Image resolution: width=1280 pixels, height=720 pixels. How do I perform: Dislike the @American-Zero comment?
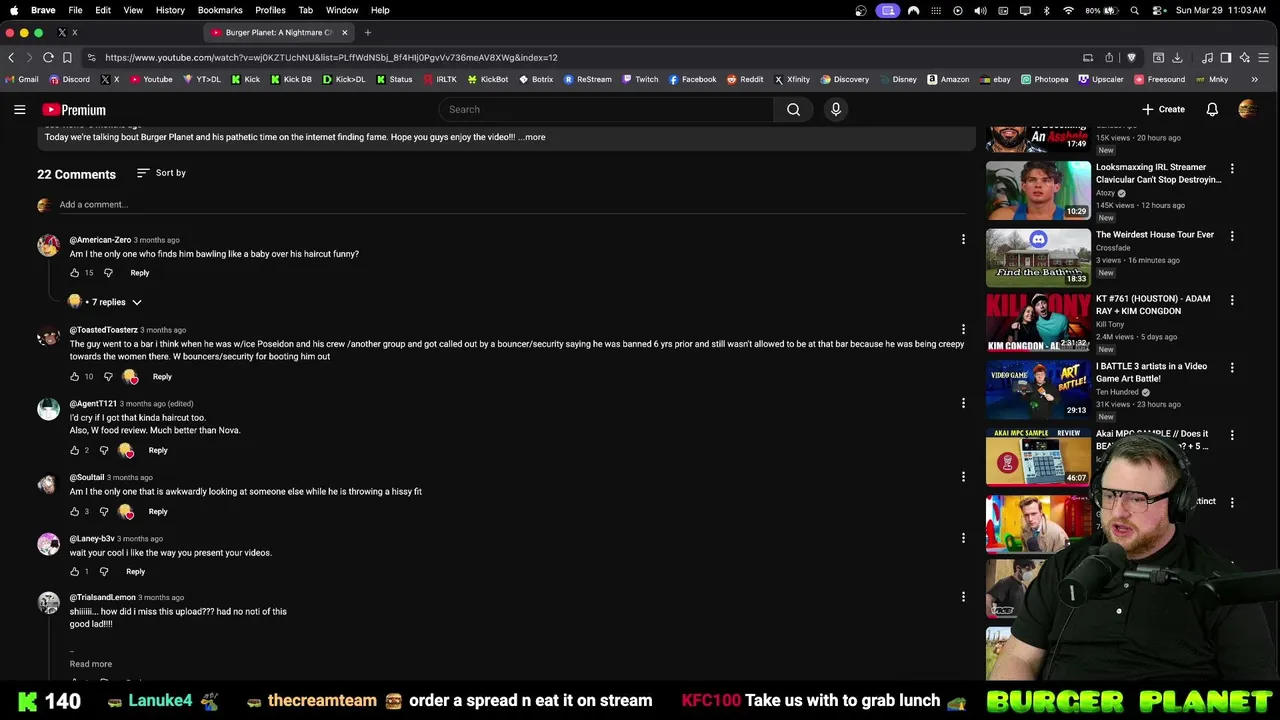(x=108, y=273)
